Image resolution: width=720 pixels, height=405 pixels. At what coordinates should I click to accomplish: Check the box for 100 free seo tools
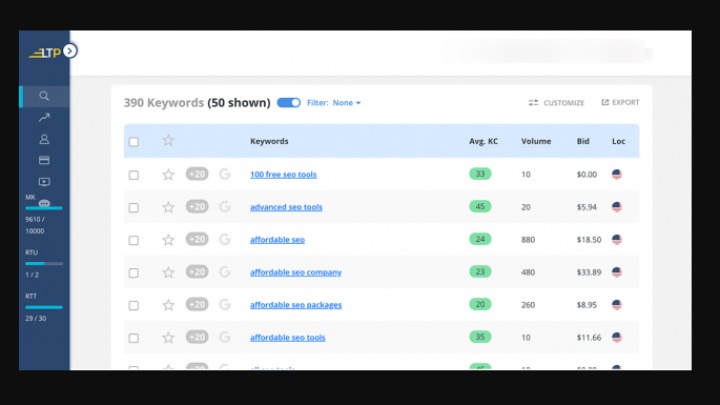(134, 175)
